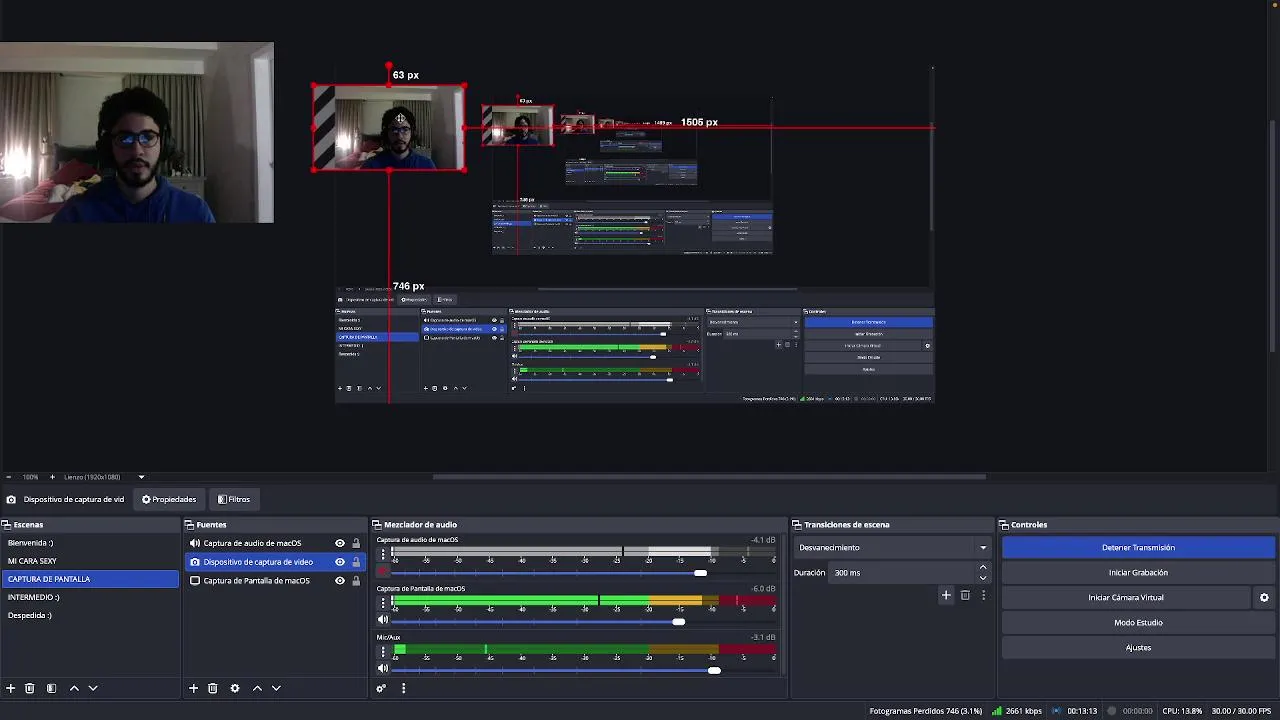Viewport: 1280px width, 720px height.
Task: Open options dots for Captura de Pantalla channel
Action: (382, 602)
